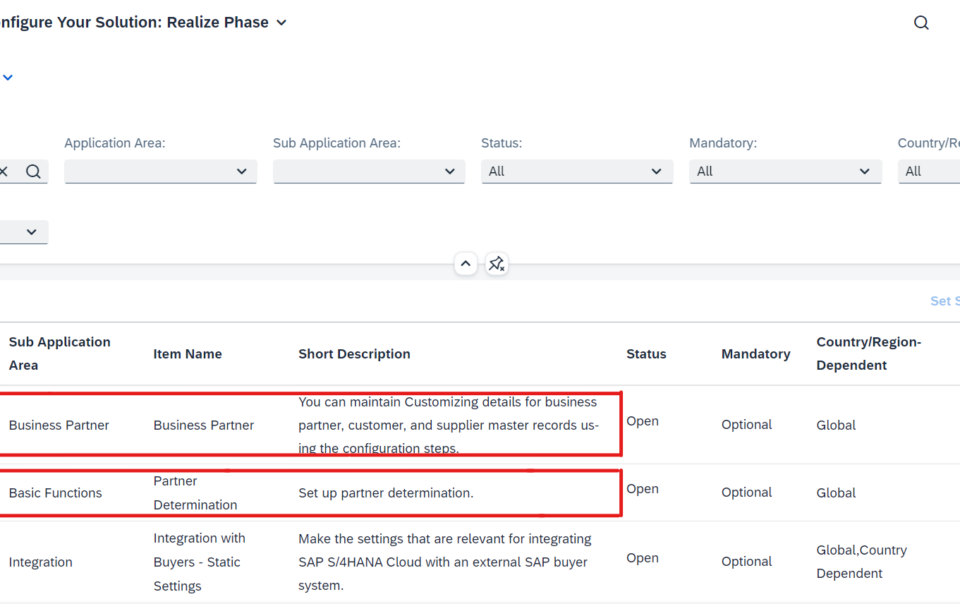960x604 pixels.
Task: Click Open status of Integration row
Action: pos(642,558)
